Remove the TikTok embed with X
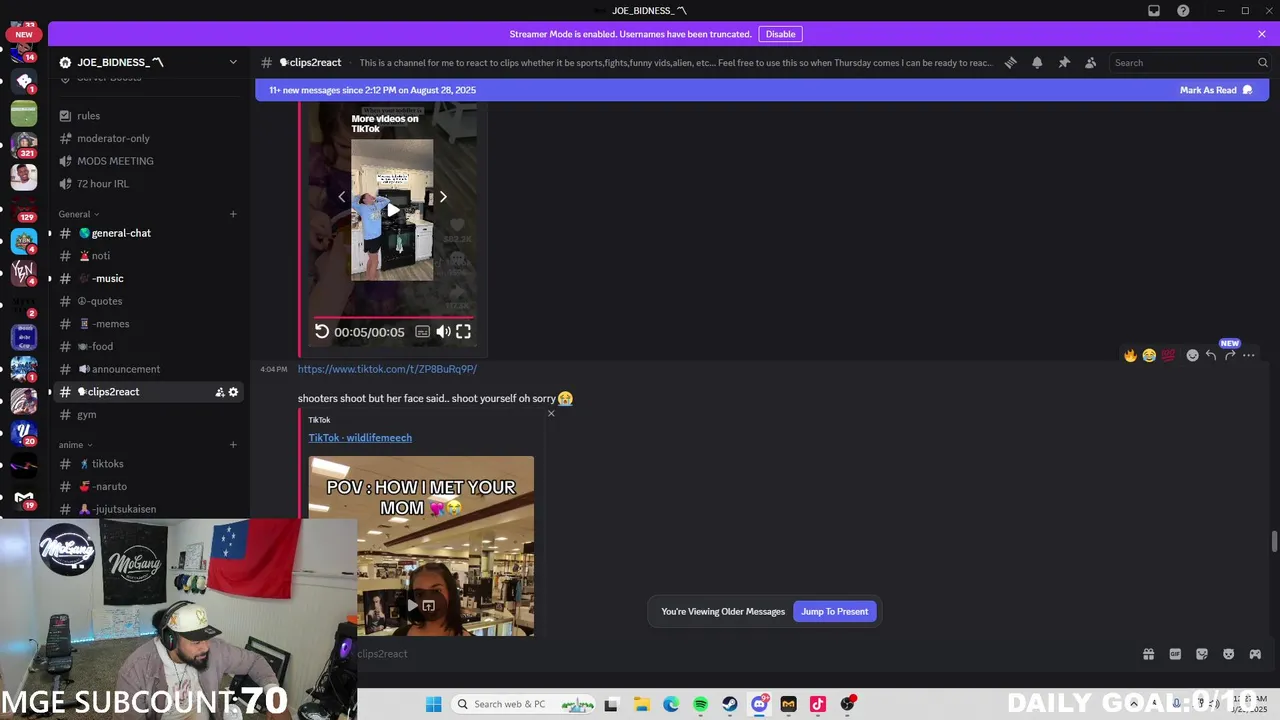The width and height of the screenshot is (1280, 720). (551, 413)
